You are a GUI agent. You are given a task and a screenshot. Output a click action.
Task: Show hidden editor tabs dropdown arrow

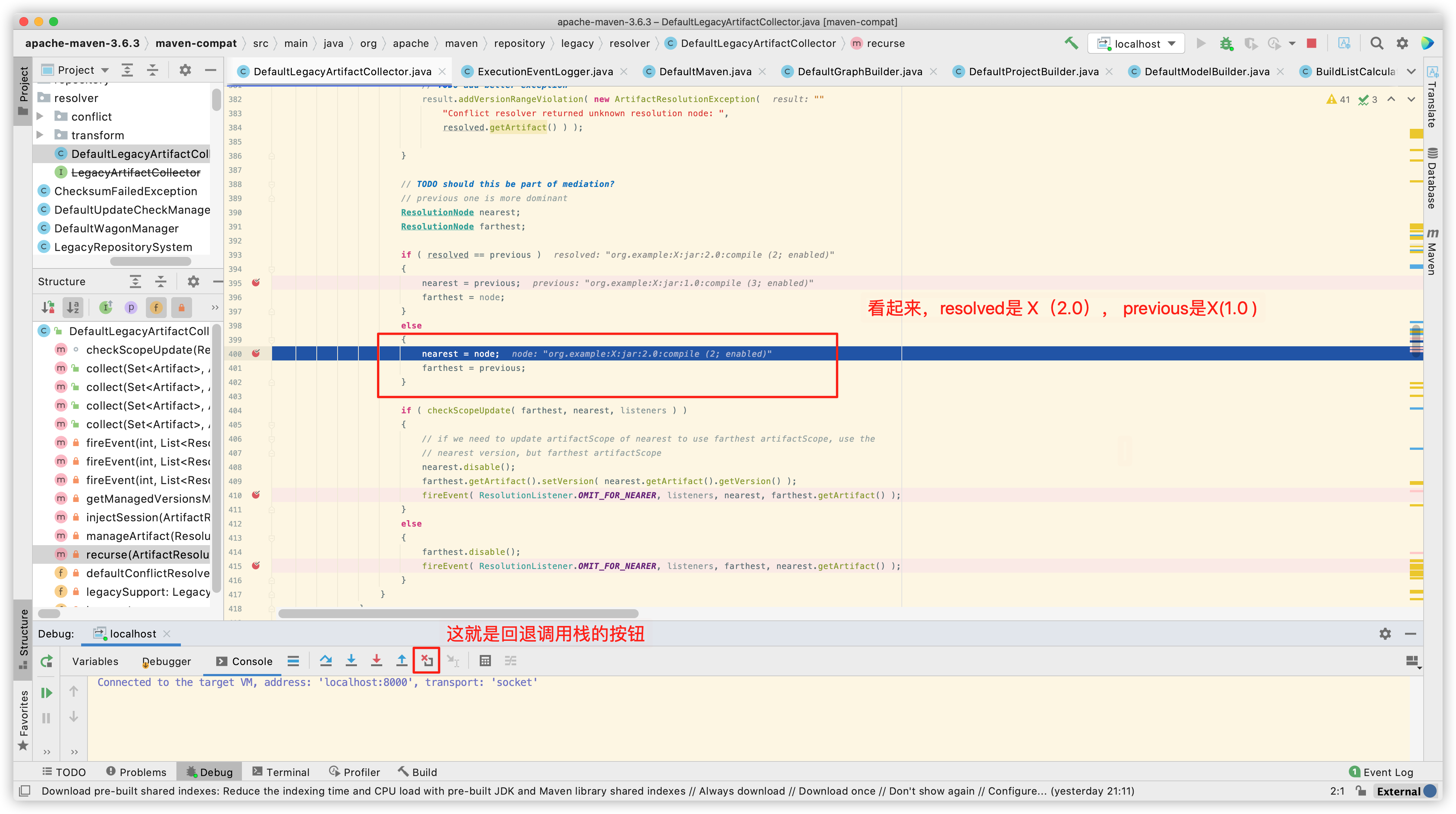click(x=1411, y=71)
